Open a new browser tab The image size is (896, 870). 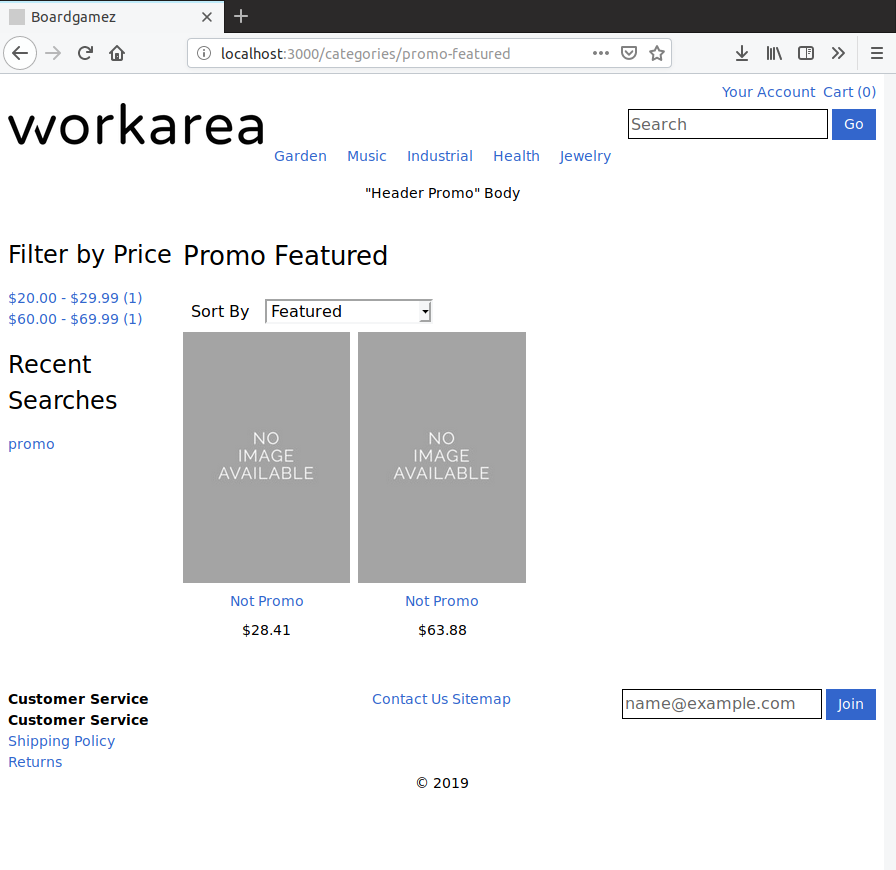[241, 16]
